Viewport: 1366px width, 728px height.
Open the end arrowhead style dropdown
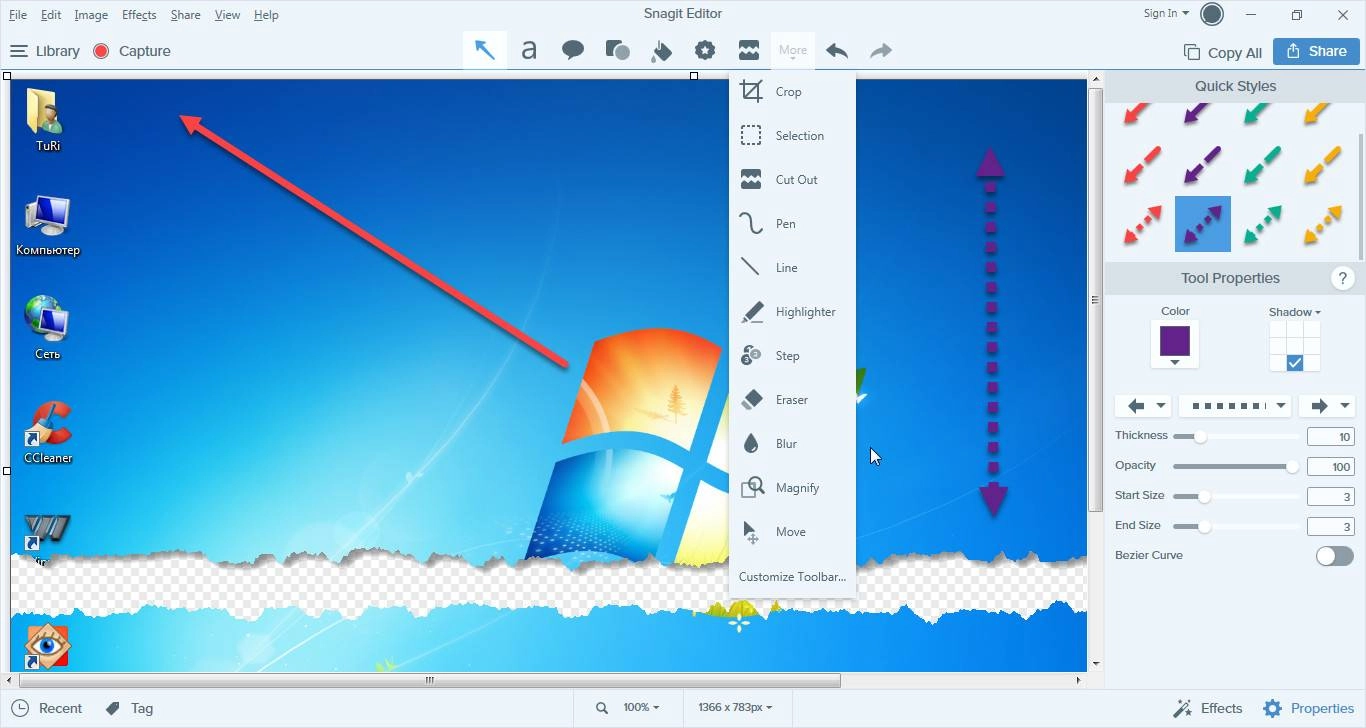coord(1328,405)
